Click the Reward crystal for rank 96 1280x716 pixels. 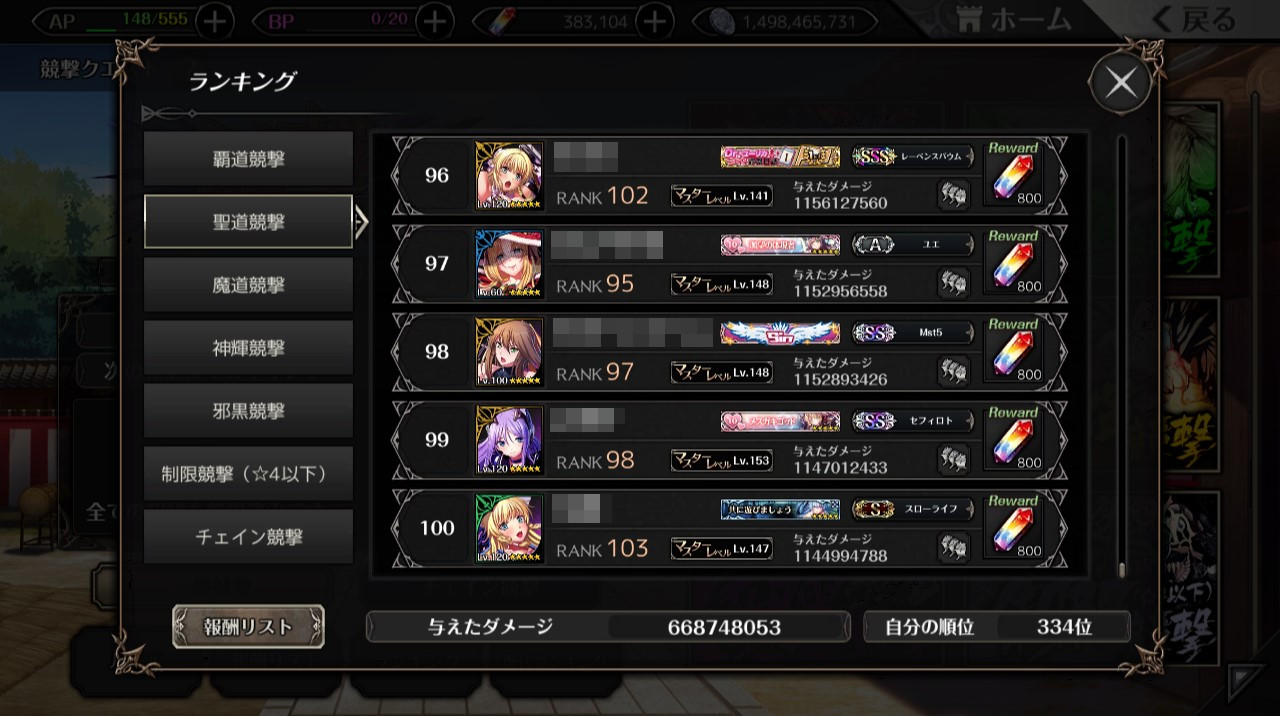[1014, 174]
